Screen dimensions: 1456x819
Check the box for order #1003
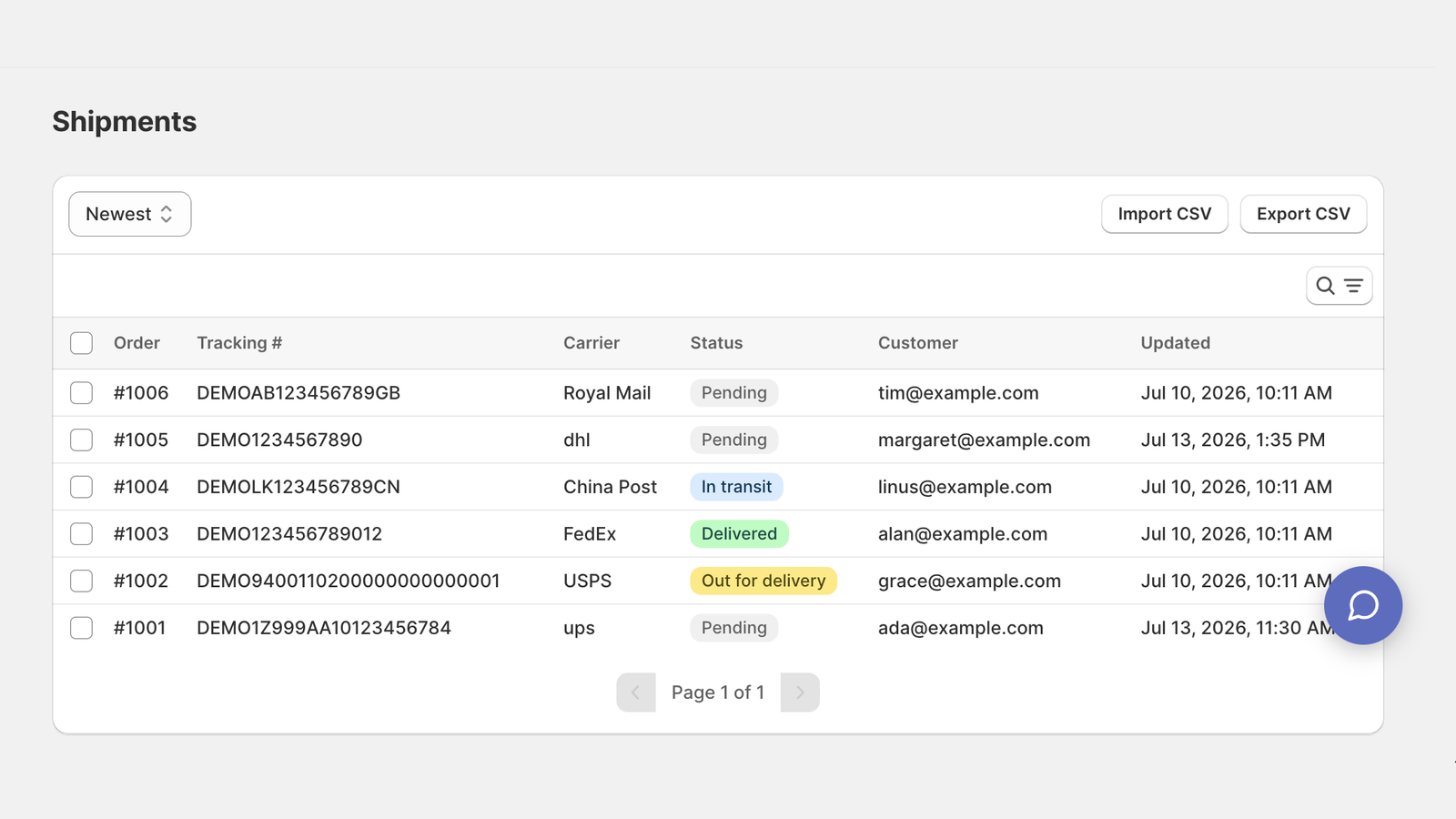[82, 534]
